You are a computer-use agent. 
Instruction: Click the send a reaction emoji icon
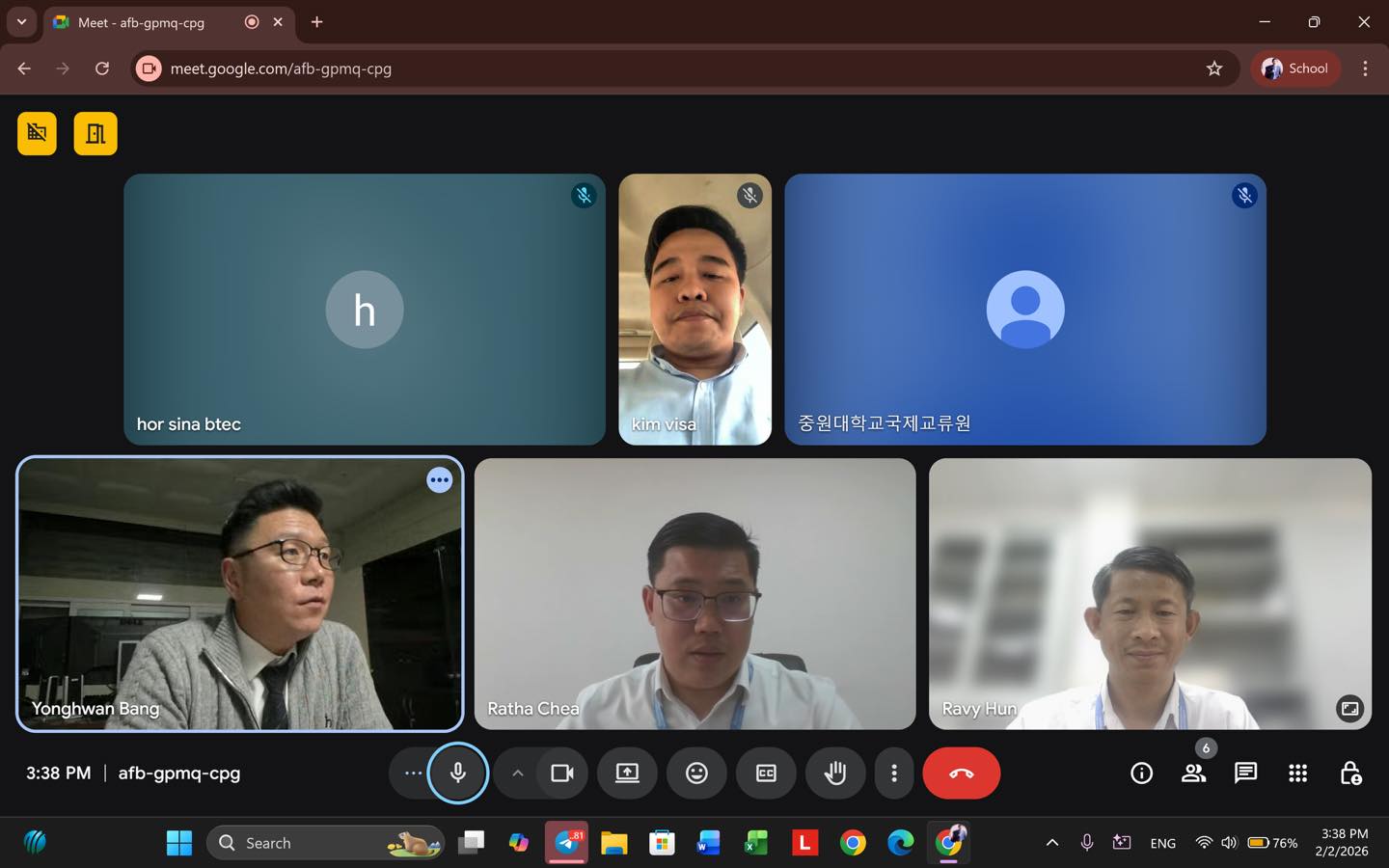tap(696, 773)
